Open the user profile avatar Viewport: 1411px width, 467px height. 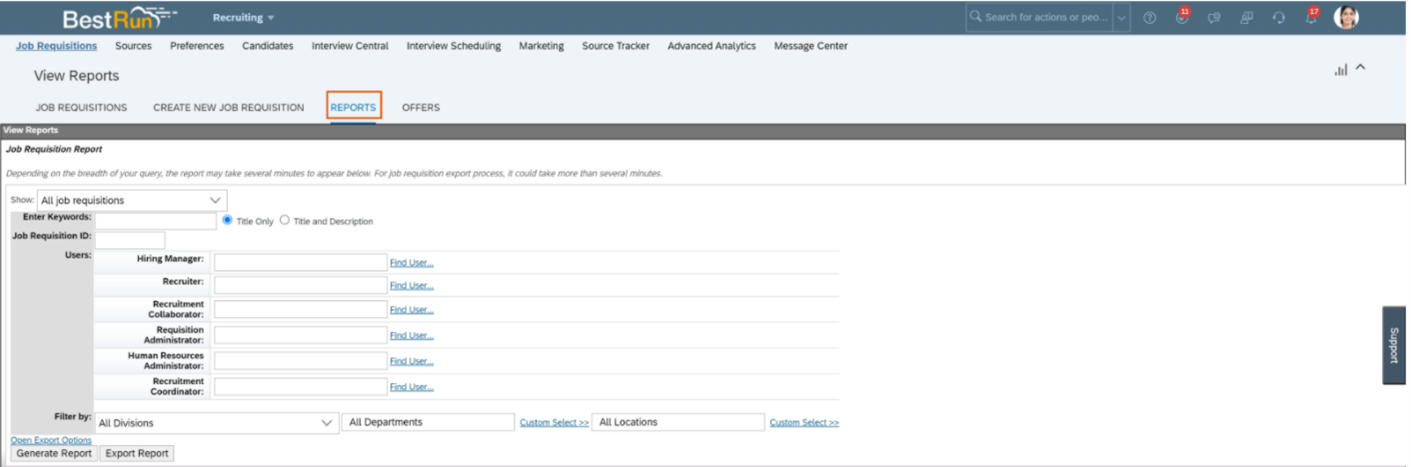tap(1346, 17)
